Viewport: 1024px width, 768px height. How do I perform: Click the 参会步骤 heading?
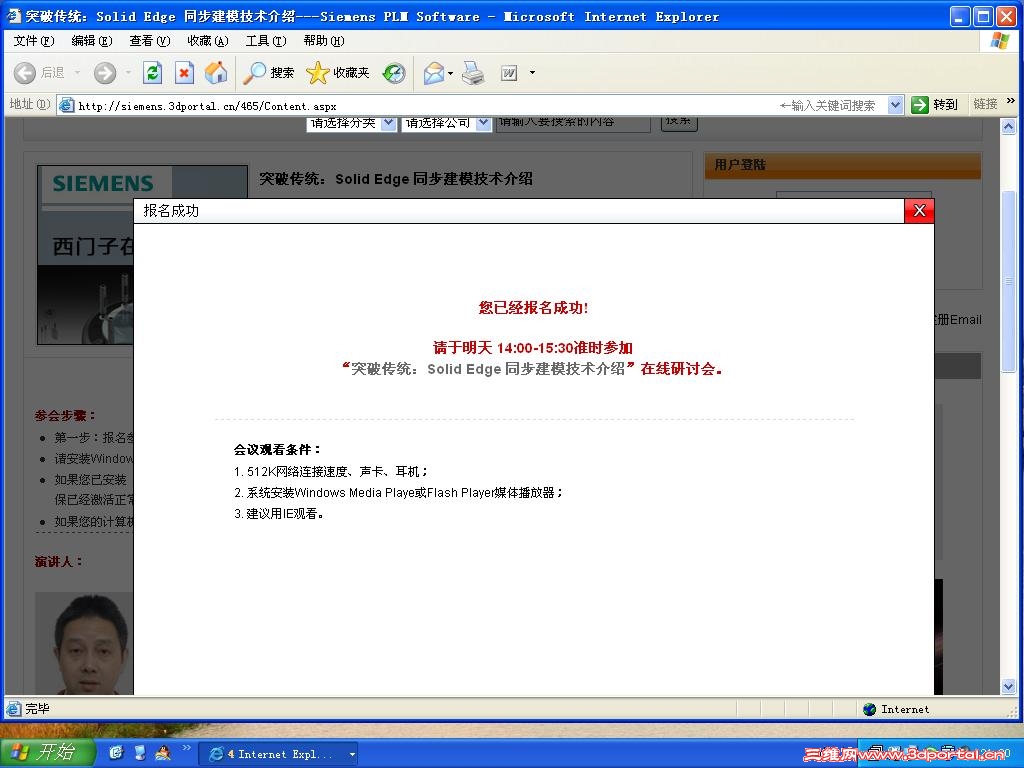coord(65,415)
